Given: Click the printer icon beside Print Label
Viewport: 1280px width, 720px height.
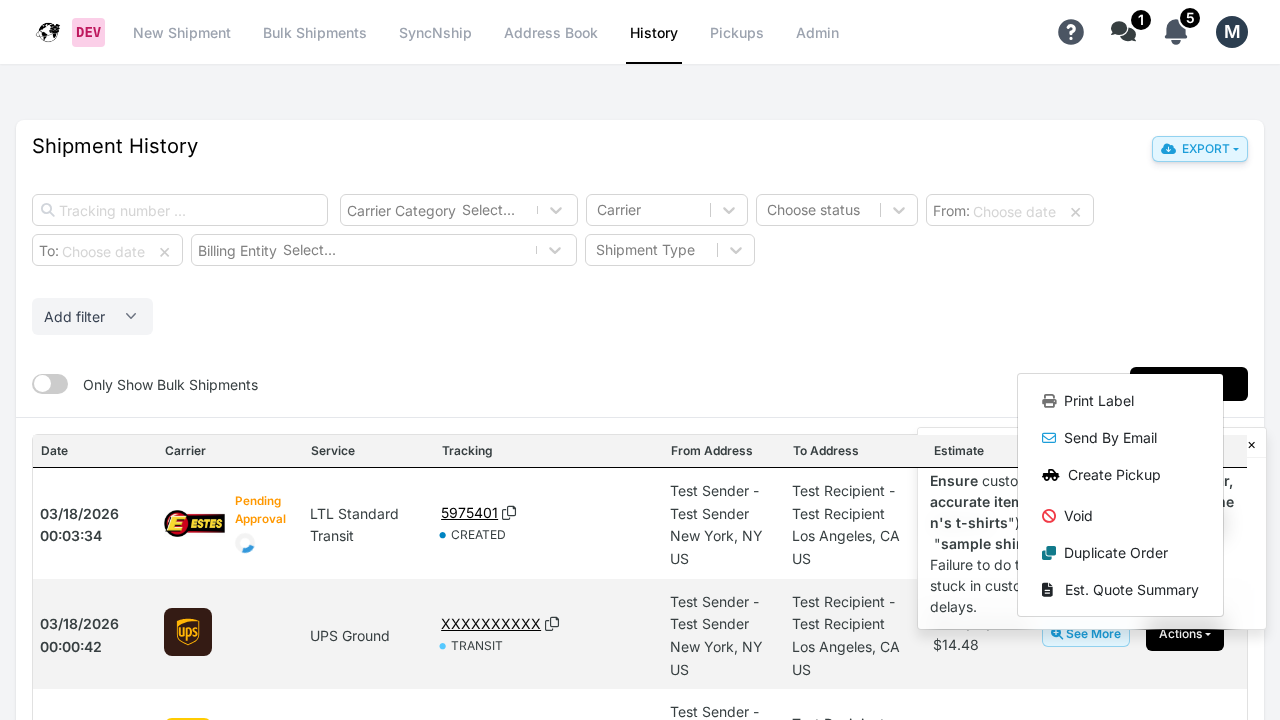Looking at the screenshot, I should pyautogui.click(x=1048, y=400).
